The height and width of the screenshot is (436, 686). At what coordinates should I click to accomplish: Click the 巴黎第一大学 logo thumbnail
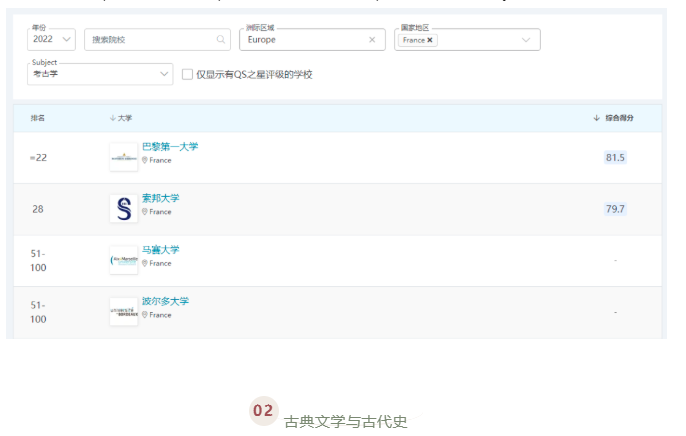(124, 157)
